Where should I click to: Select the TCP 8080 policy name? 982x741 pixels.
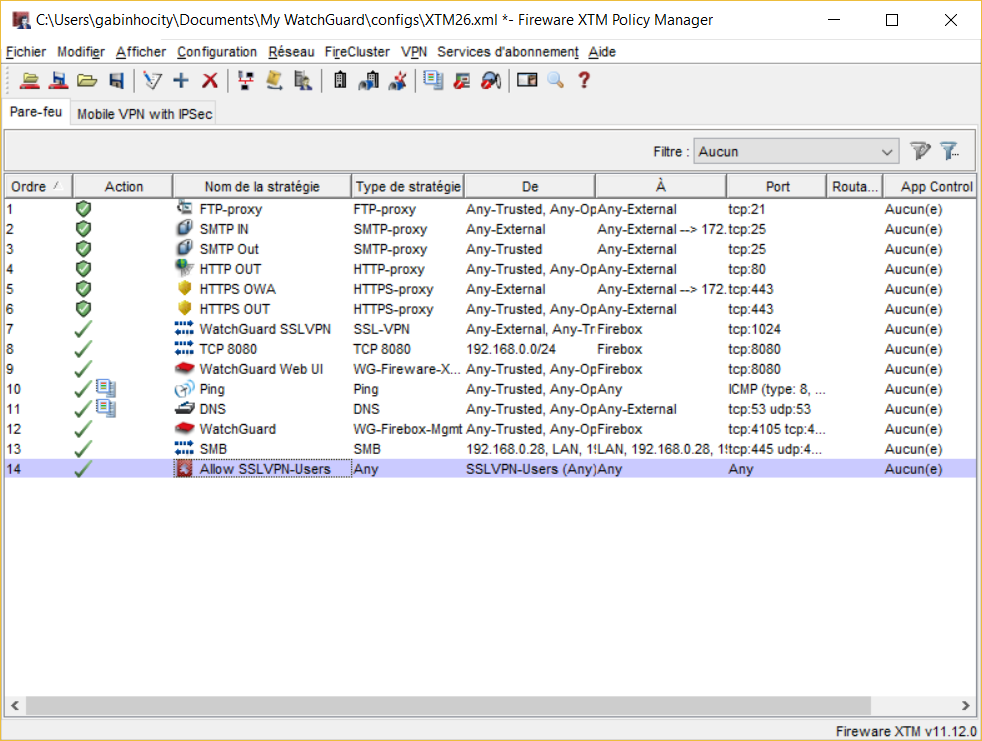pos(228,349)
